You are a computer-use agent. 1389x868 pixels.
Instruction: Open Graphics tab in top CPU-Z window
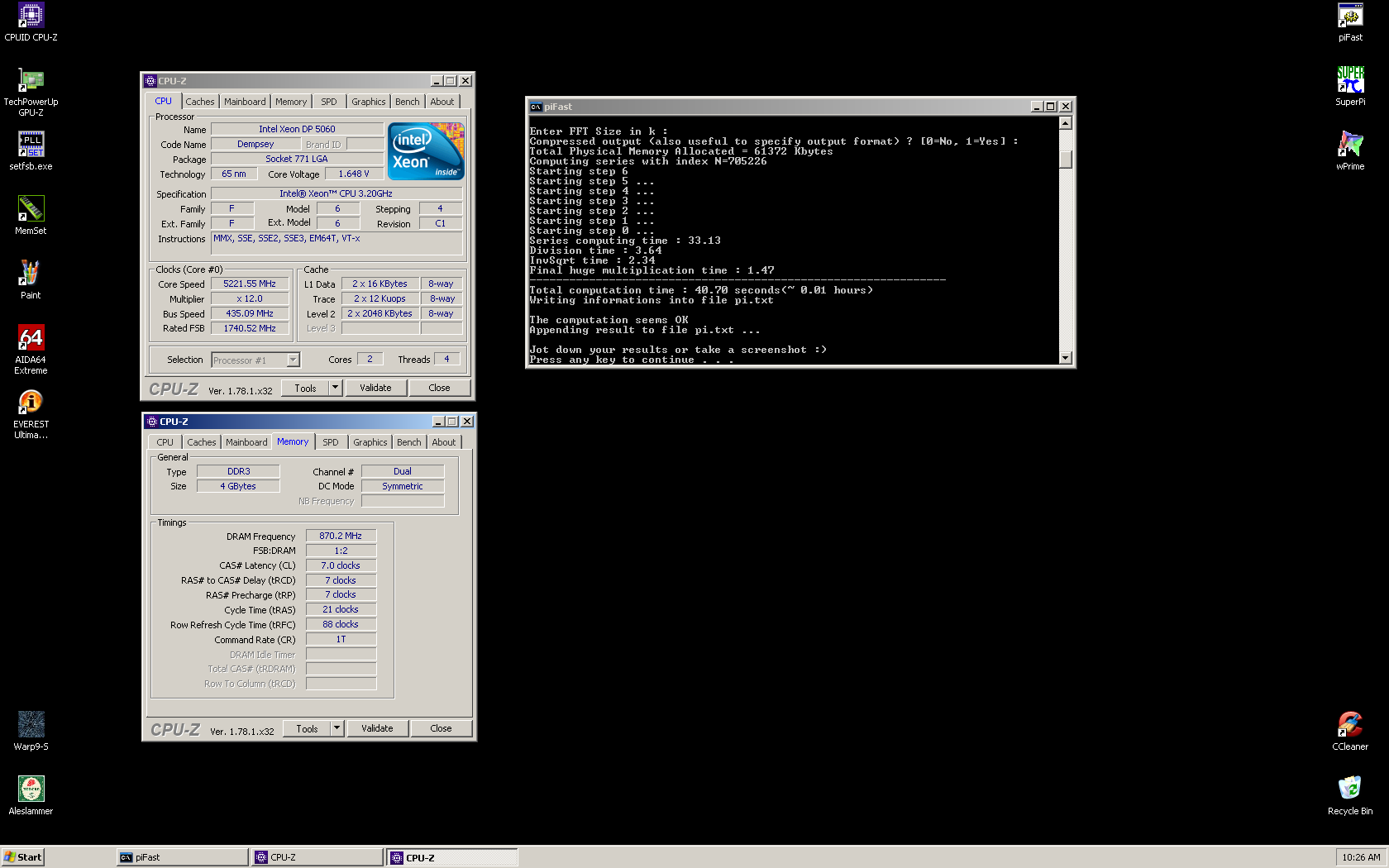tap(369, 102)
